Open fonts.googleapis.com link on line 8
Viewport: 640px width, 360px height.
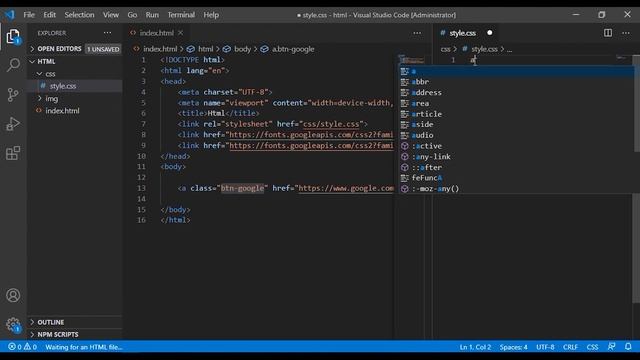coord(311,135)
